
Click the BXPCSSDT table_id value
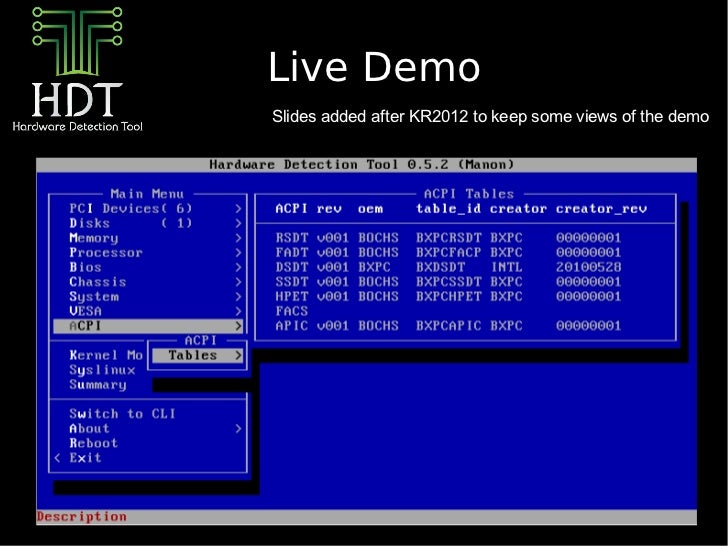pyautogui.click(x=448, y=282)
